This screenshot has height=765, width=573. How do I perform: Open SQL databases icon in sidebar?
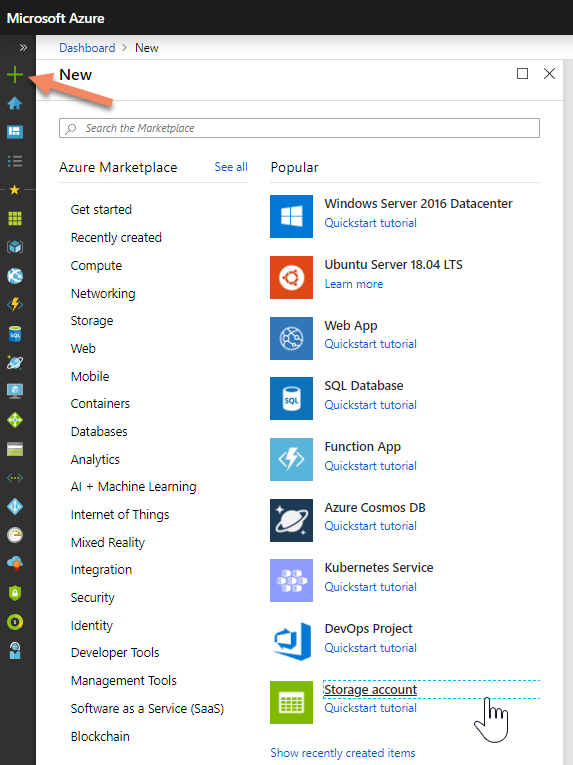click(15, 334)
